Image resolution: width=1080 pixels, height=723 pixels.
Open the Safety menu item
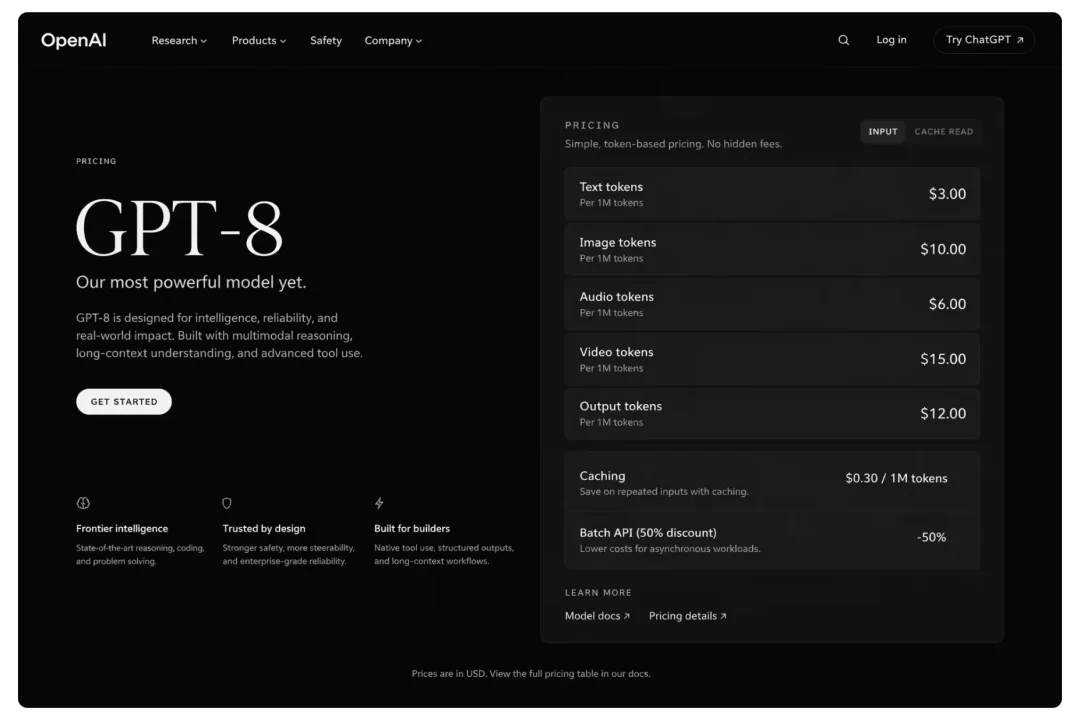[x=326, y=41]
